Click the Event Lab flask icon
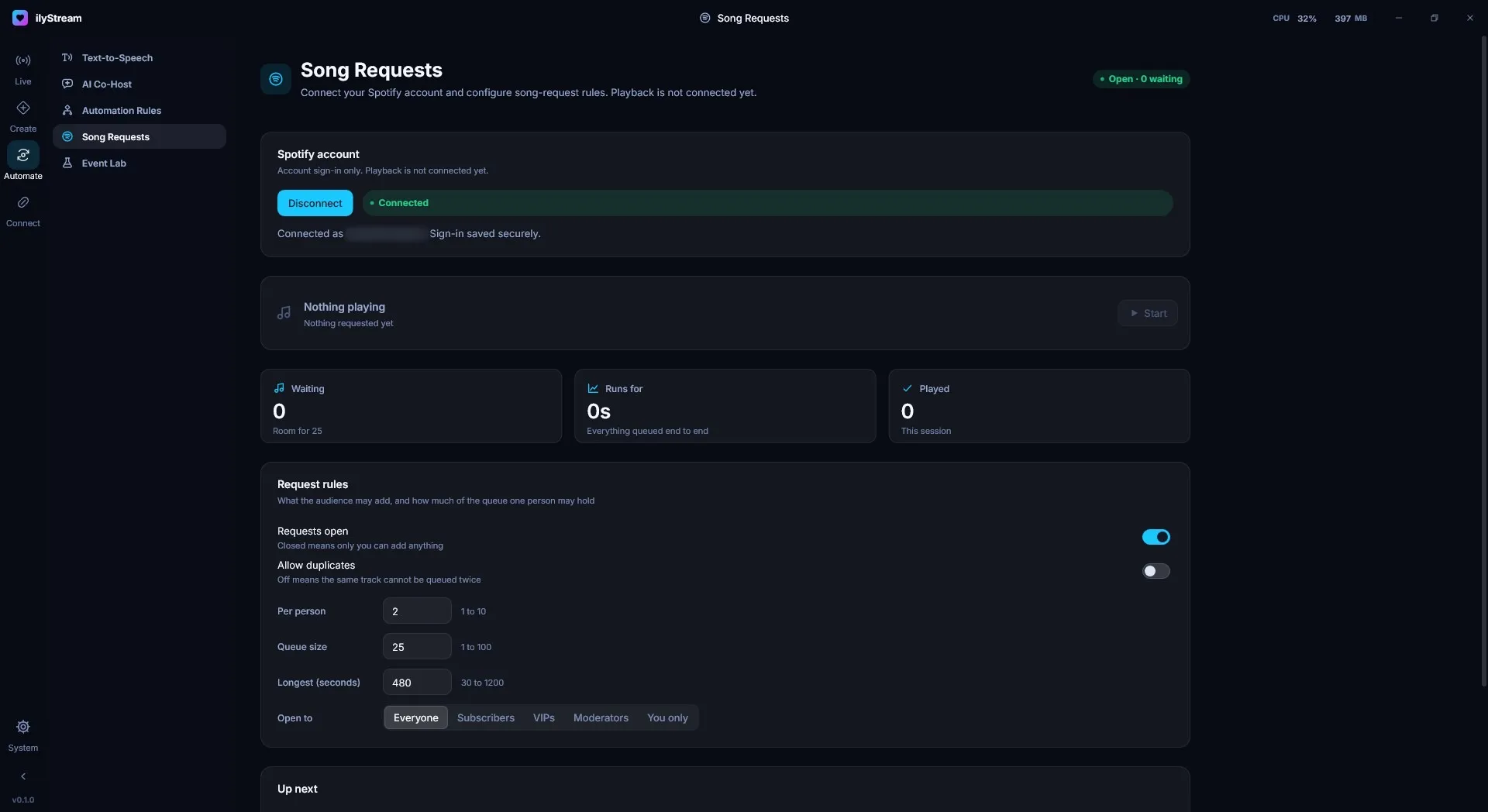Screen dimensions: 1488x812 (67, 163)
